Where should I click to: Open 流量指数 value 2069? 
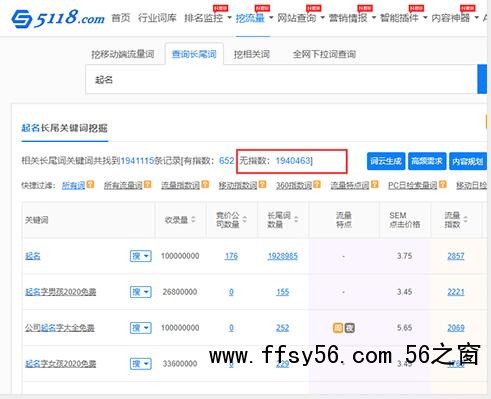(456, 328)
